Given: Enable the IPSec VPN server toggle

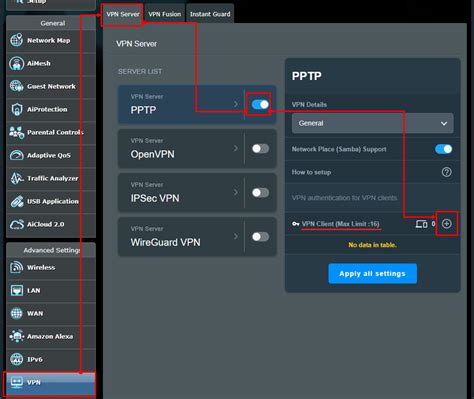Looking at the screenshot, I should point(260,193).
